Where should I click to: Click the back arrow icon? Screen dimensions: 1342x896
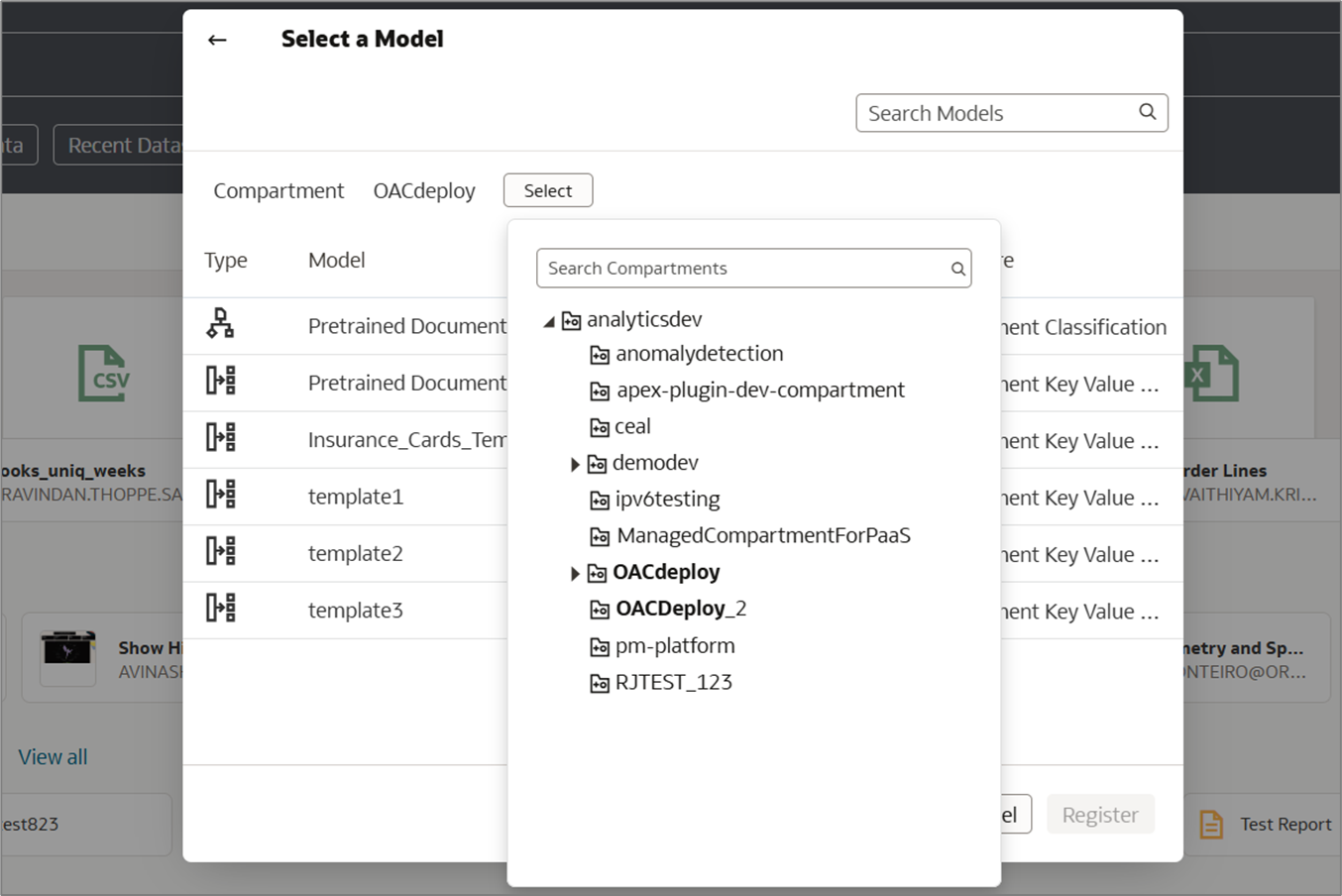coord(217,40)
